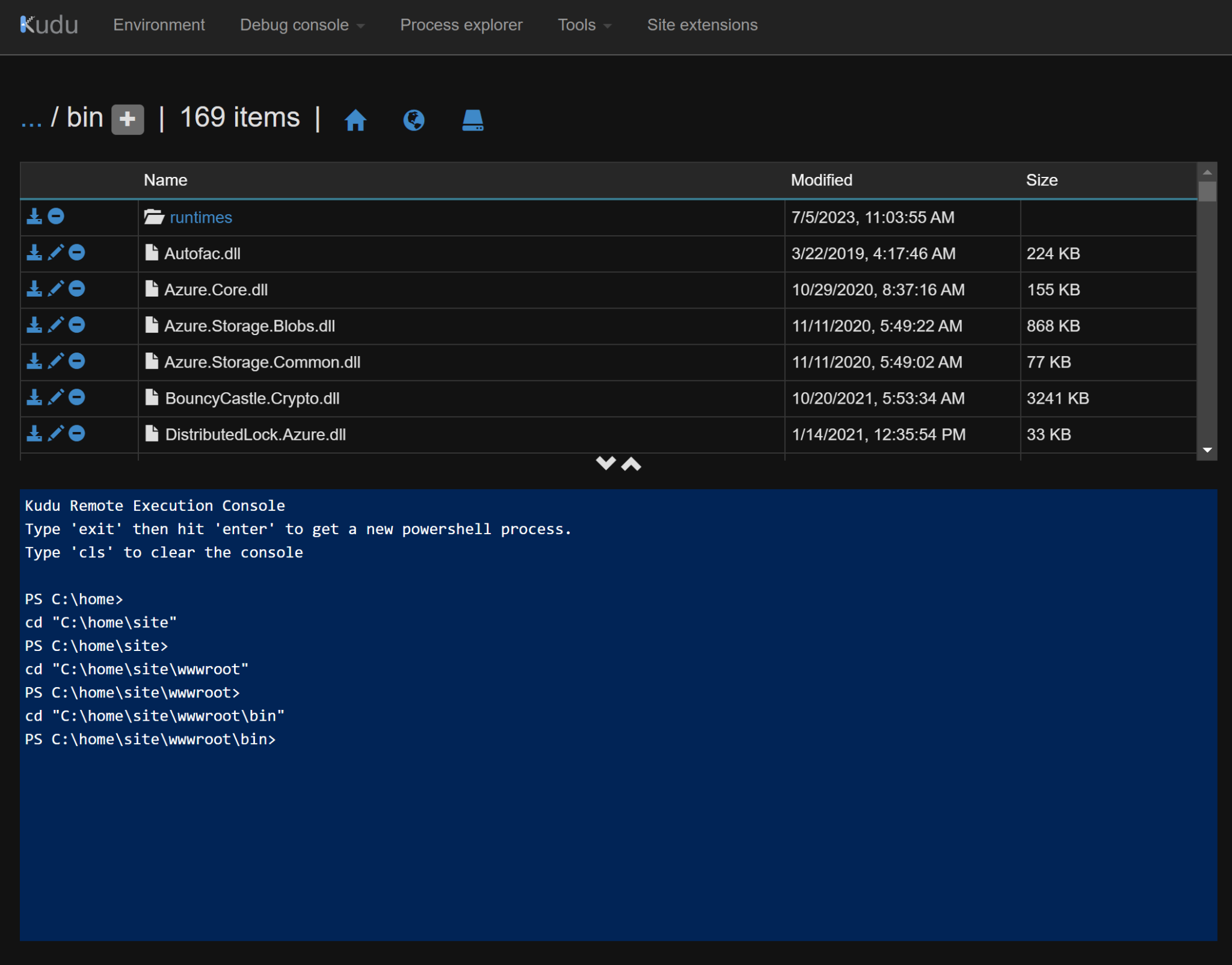This screenshot has width=1232, height=965.
Task: Edit Azure.Core.dll
Action: pyautogui.click(x=55, y=289)
